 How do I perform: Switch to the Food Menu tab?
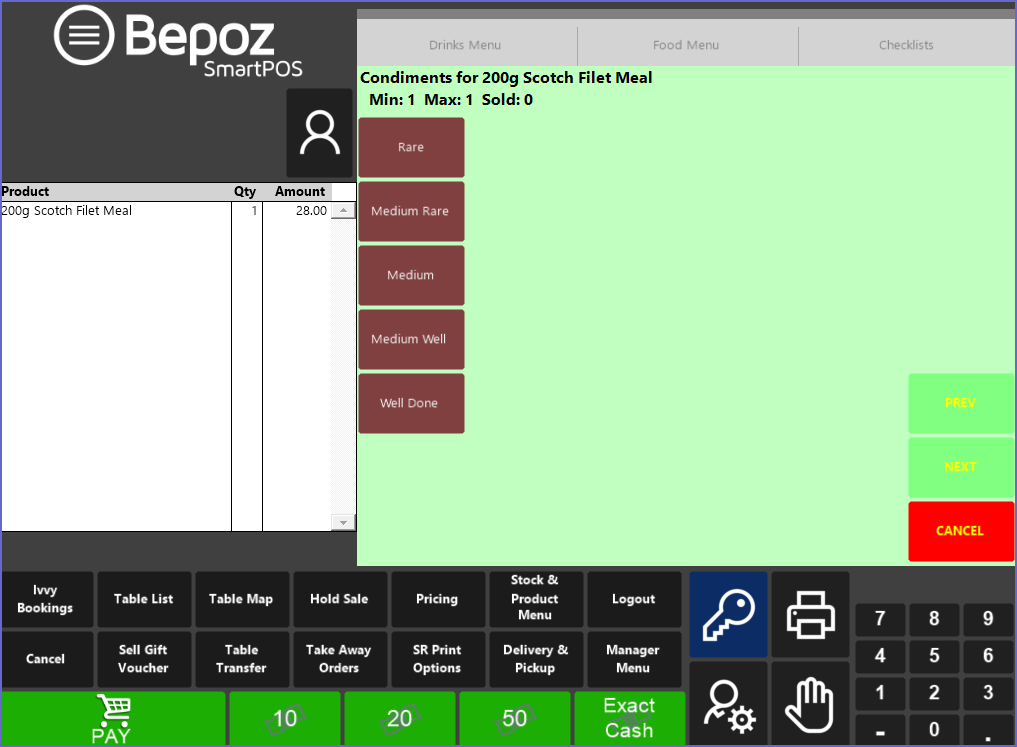click(x=686, y=45)
